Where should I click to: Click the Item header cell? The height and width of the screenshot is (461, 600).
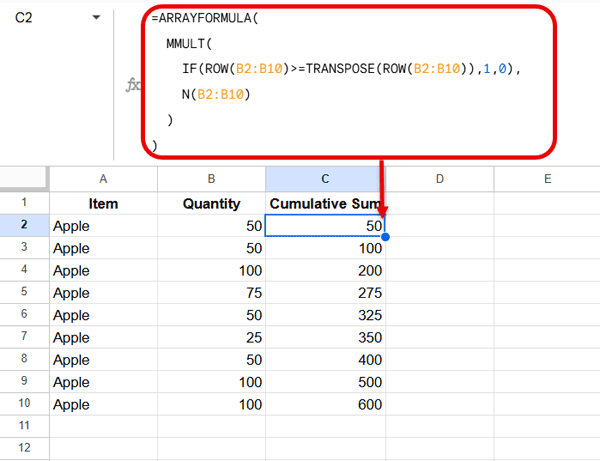click(x=103, y=204)
